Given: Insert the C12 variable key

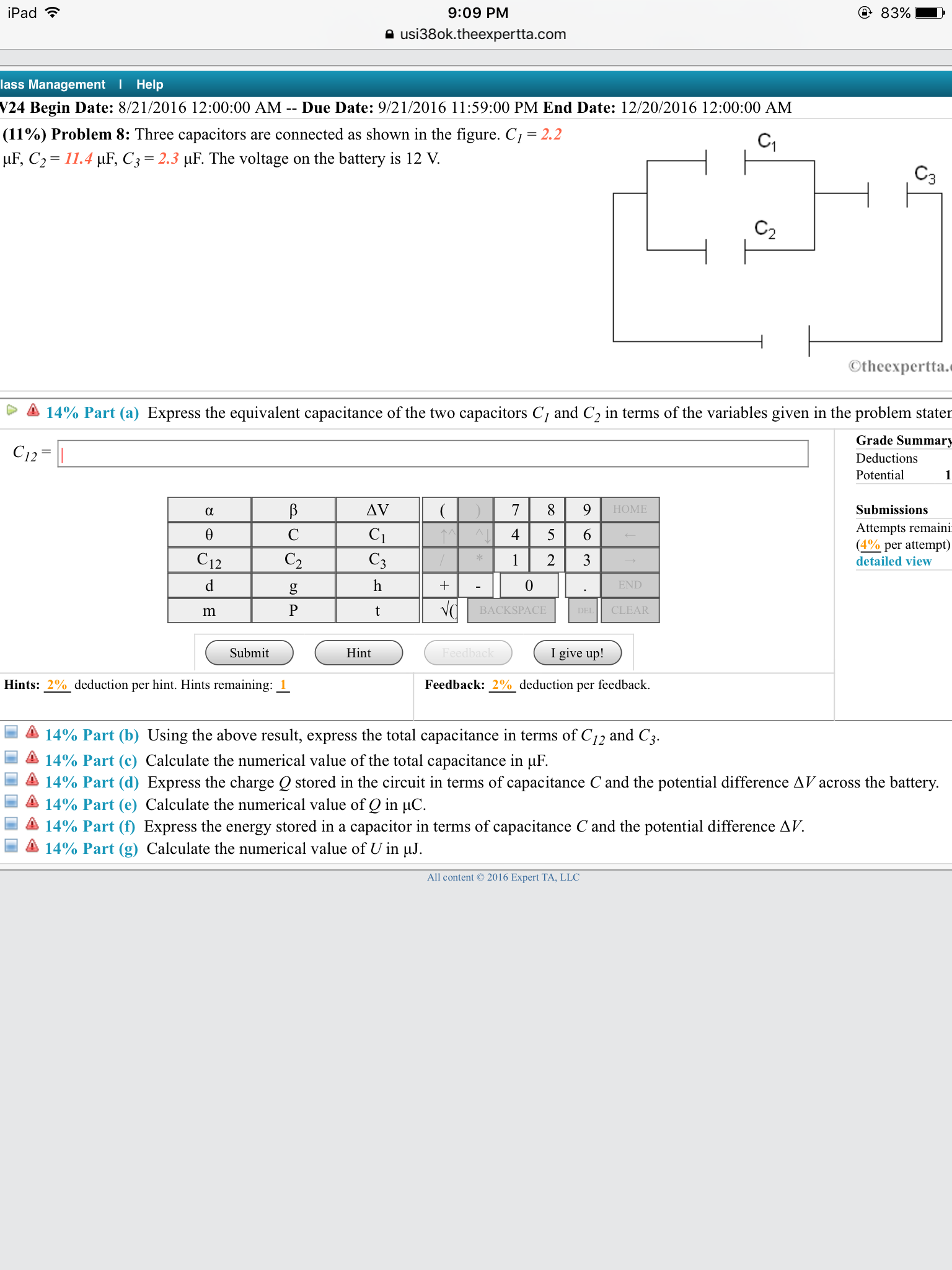Looking at the screenshot, I should point(209,560).
